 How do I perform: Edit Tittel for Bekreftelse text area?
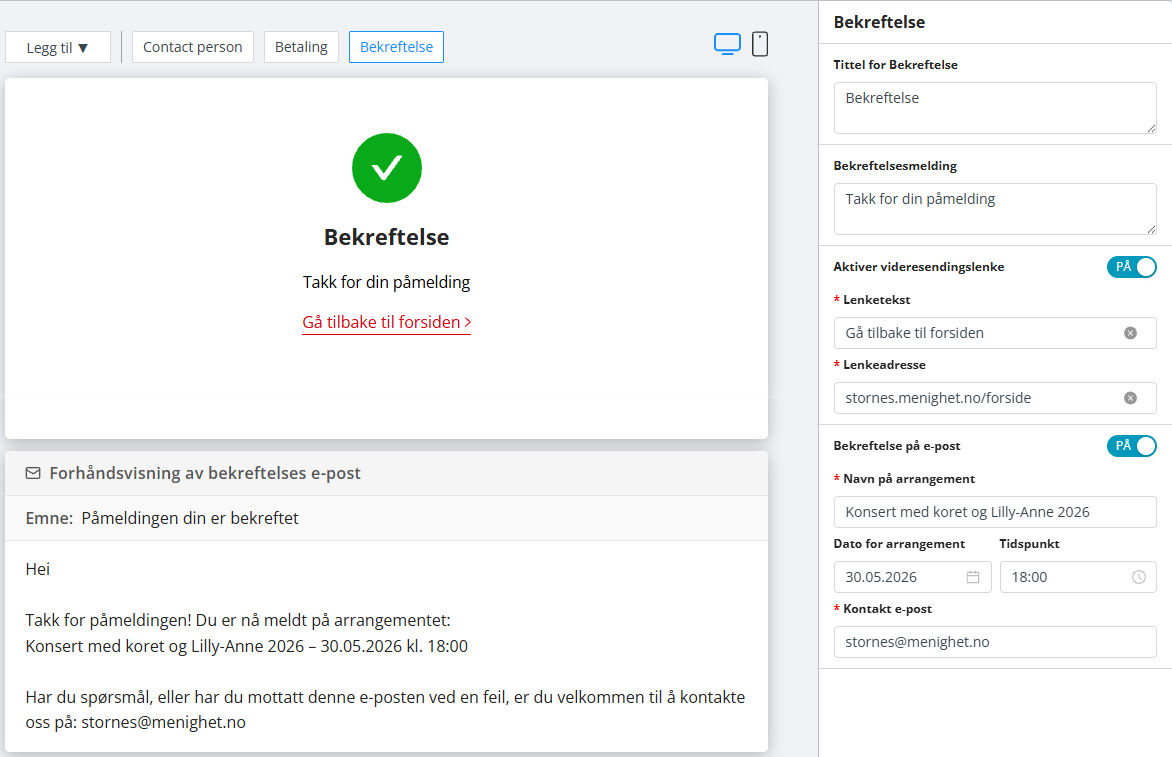pos(995,108)
